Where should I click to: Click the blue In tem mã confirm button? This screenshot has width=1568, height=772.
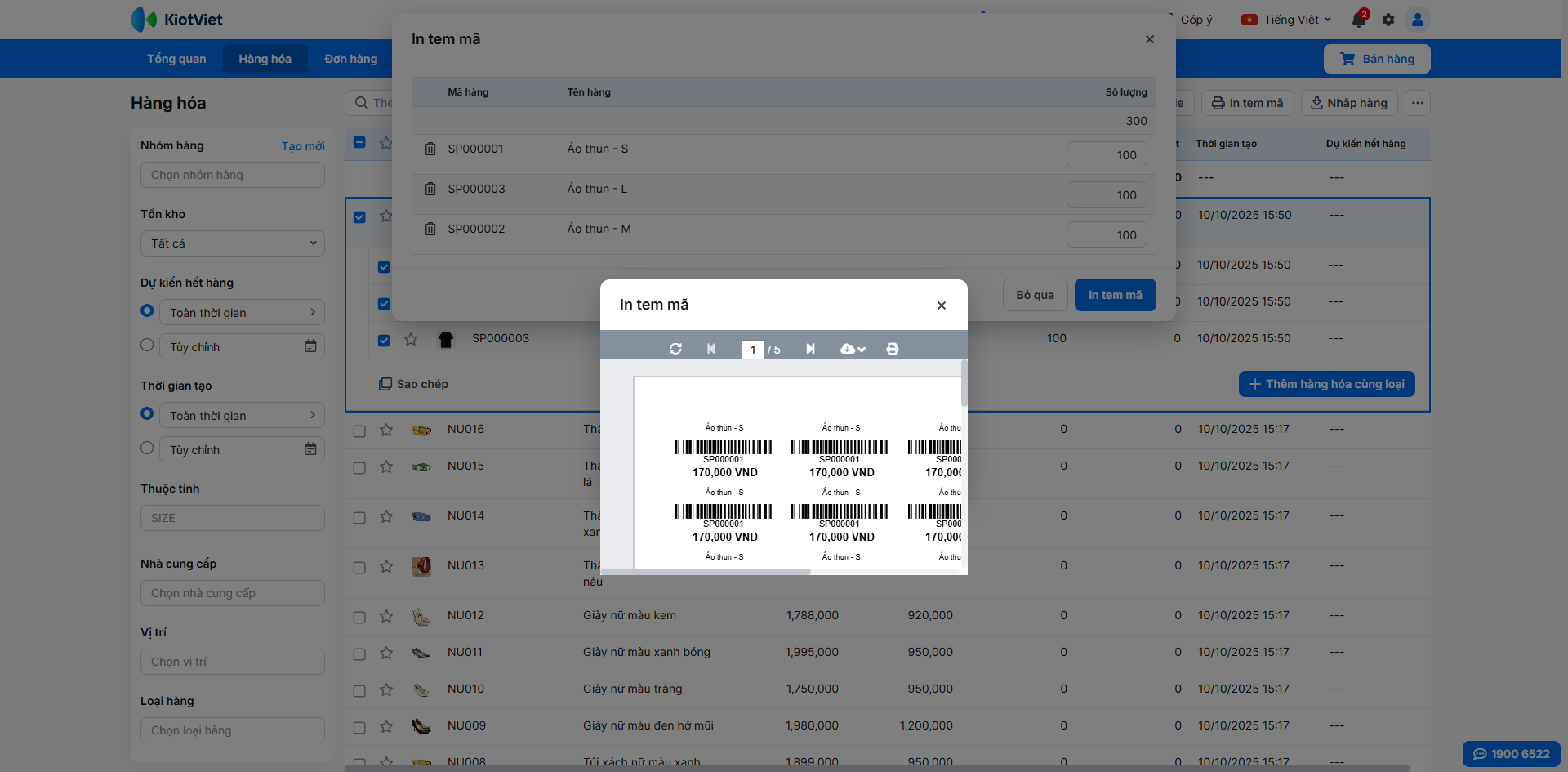click(x=1116, y=295)
